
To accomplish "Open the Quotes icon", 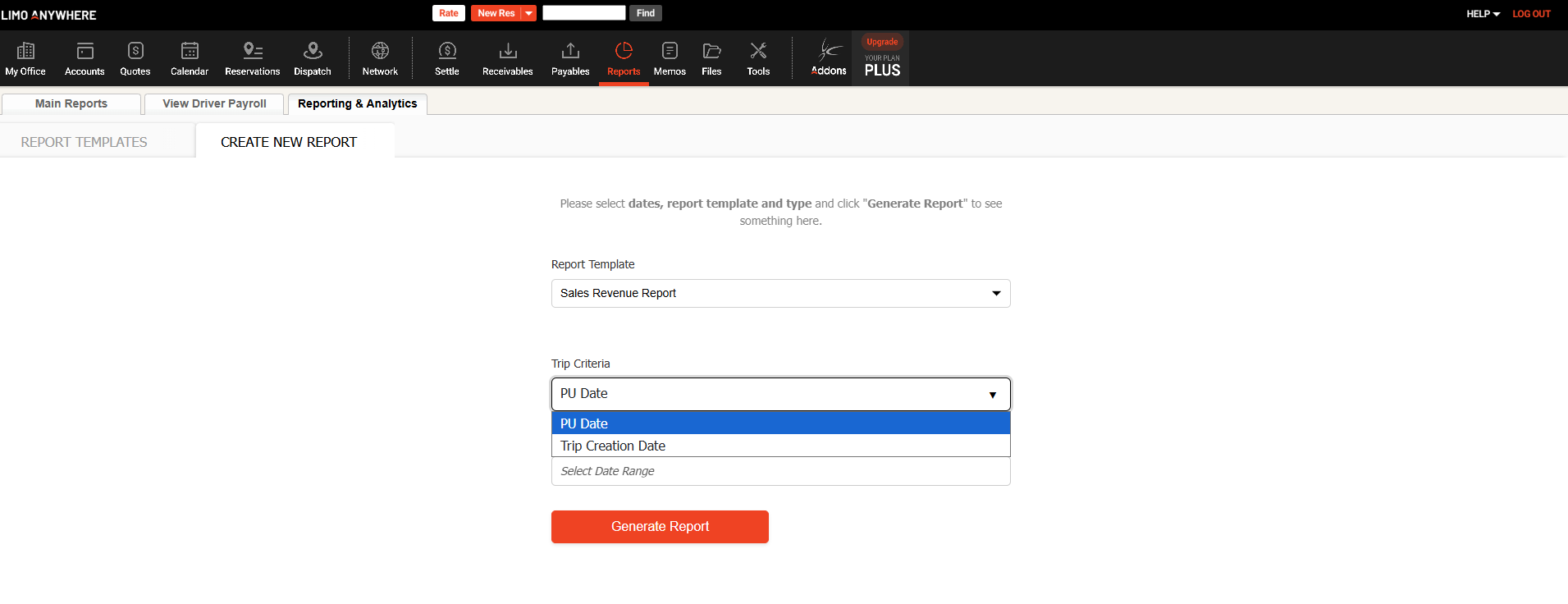I will (135, 52).
